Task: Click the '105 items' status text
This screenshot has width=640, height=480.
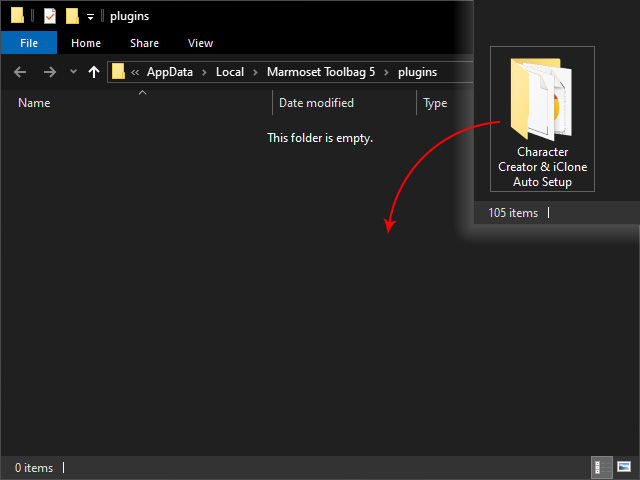Action: click(x=513, y=213)
